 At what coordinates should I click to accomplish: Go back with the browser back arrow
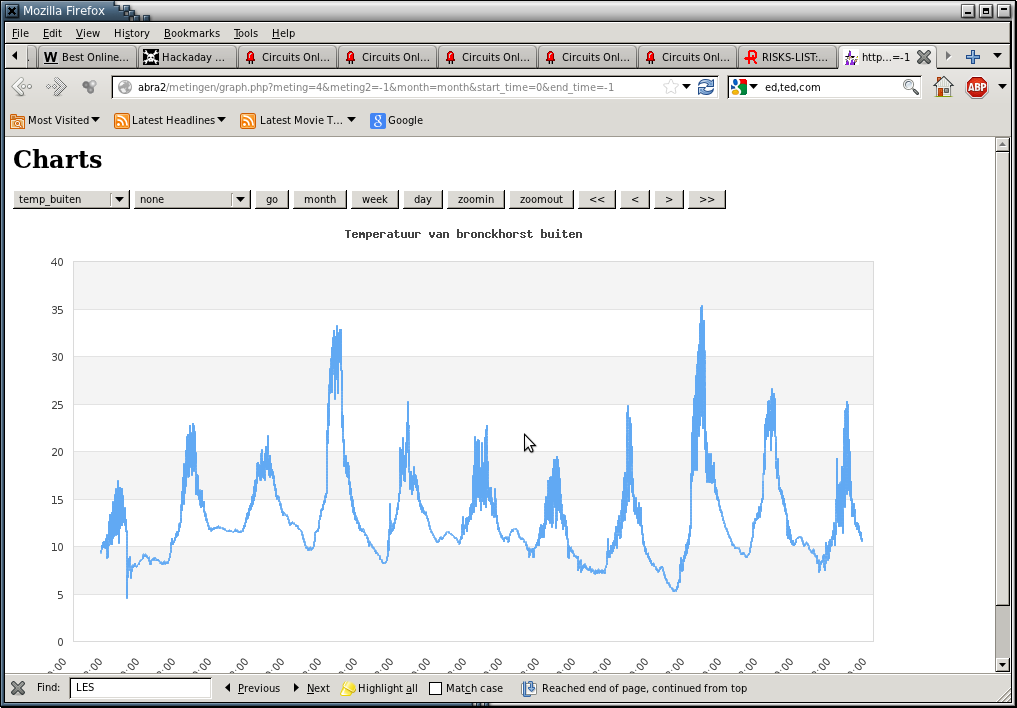[21, 87]
